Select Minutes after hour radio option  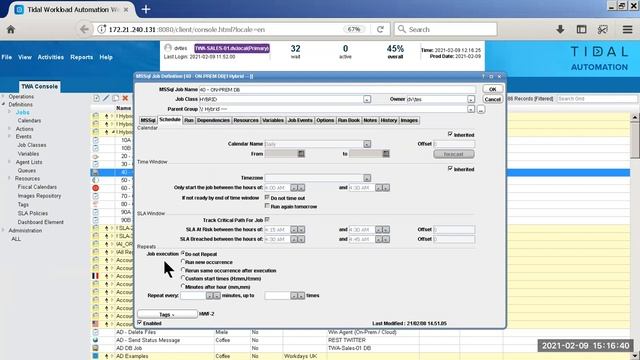pos(183,286)
